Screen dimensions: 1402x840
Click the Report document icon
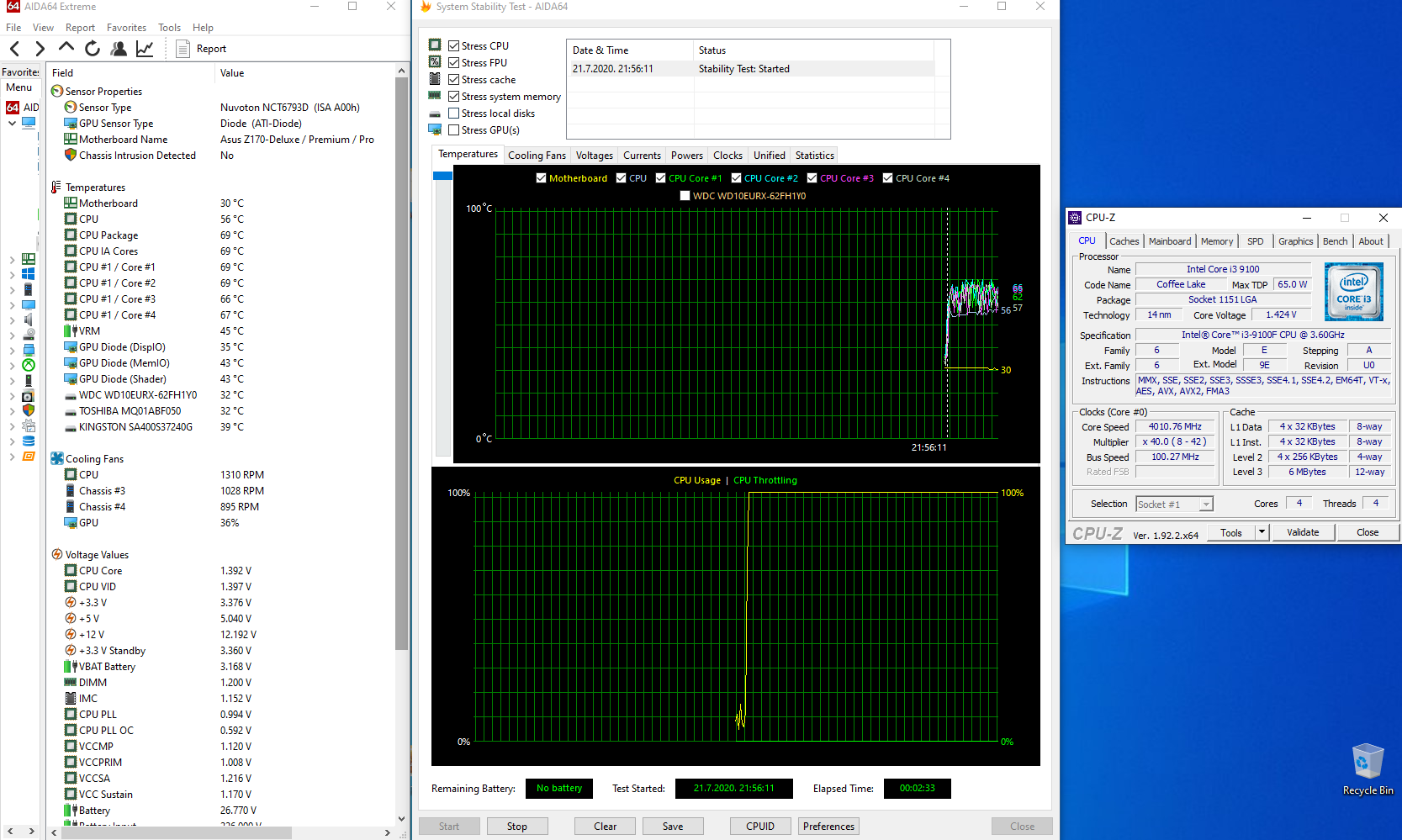(183, 49)
